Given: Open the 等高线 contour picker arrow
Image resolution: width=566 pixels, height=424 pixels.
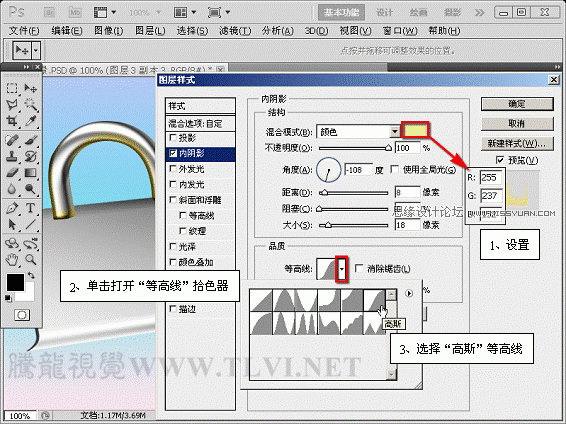Looking at the screenshot, I should click(x=341, y=269).
